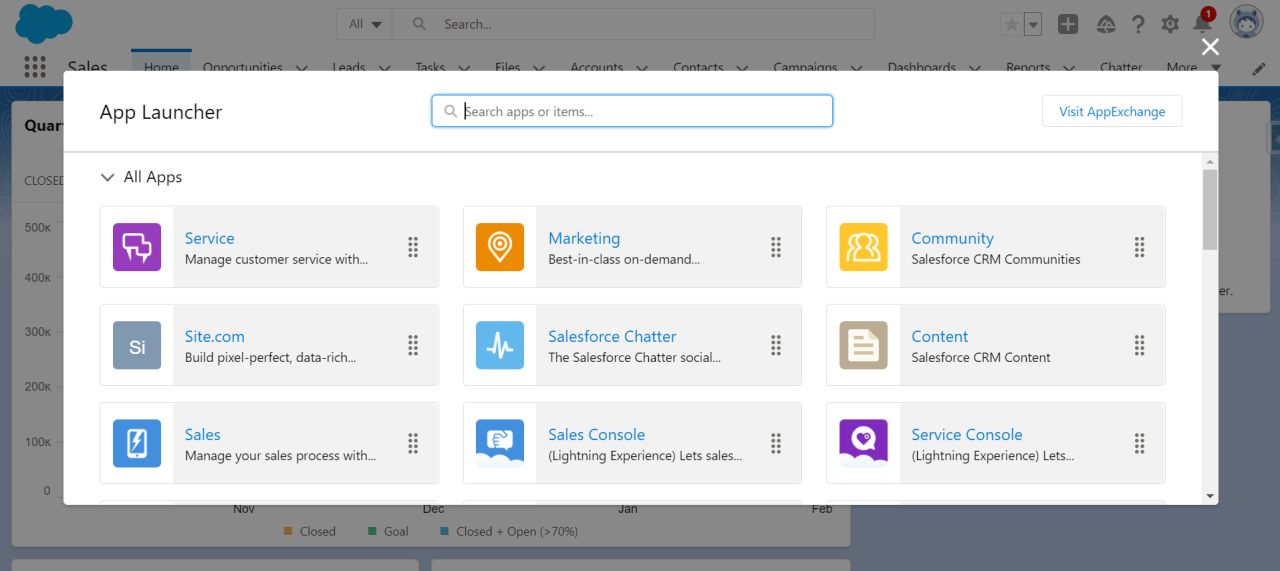Open the search scope All dropdown
The image size is (1280, 571).
(365, 24)
